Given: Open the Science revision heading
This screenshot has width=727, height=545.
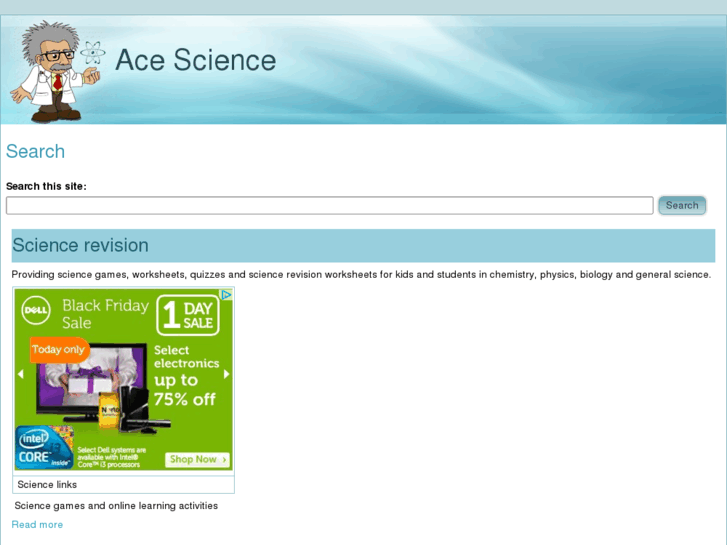Looking at the screenshot, I should (80, 245).
